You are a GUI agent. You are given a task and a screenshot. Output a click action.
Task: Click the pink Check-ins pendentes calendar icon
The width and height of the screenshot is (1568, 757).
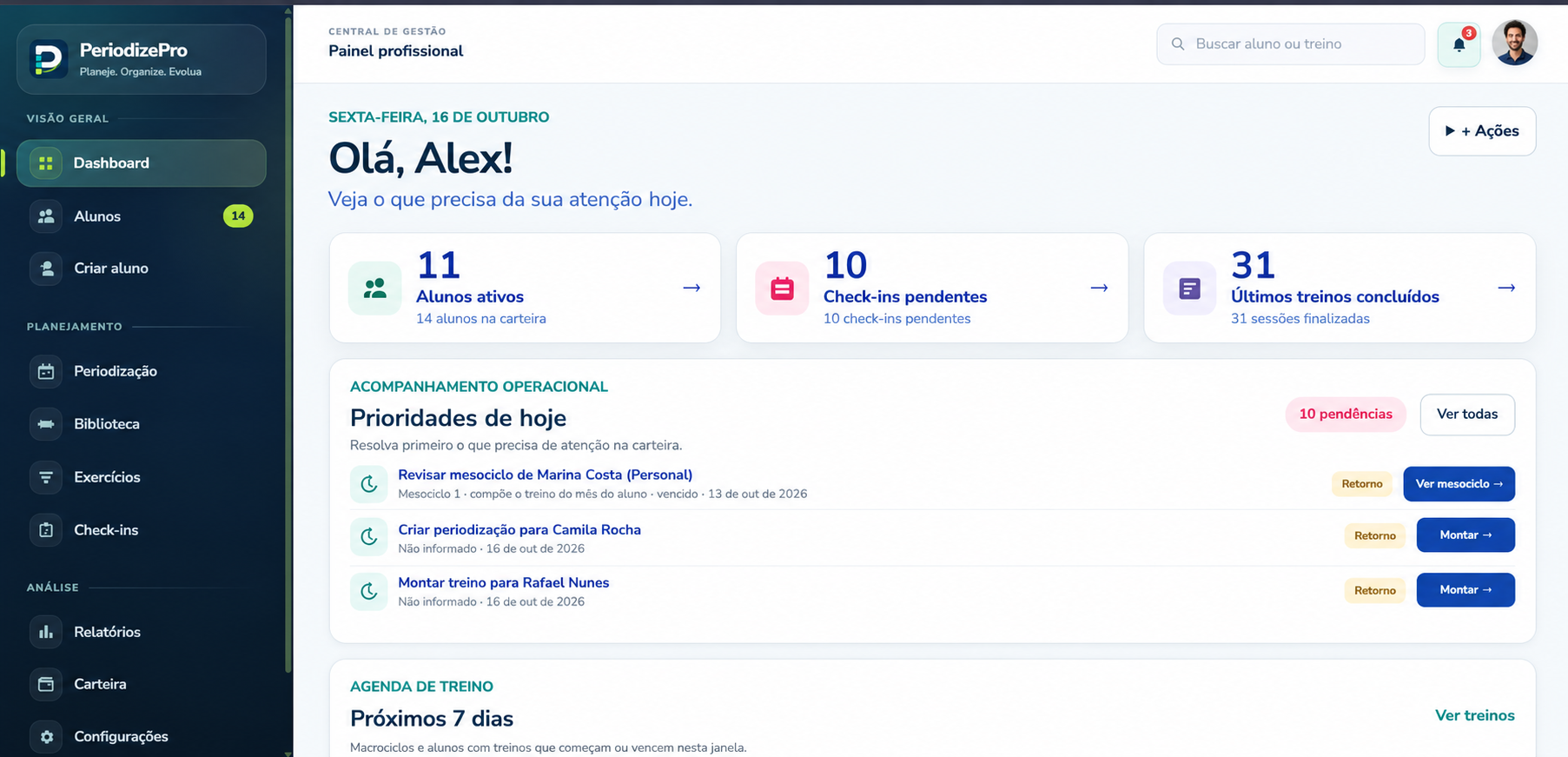[x=782, y=289]
